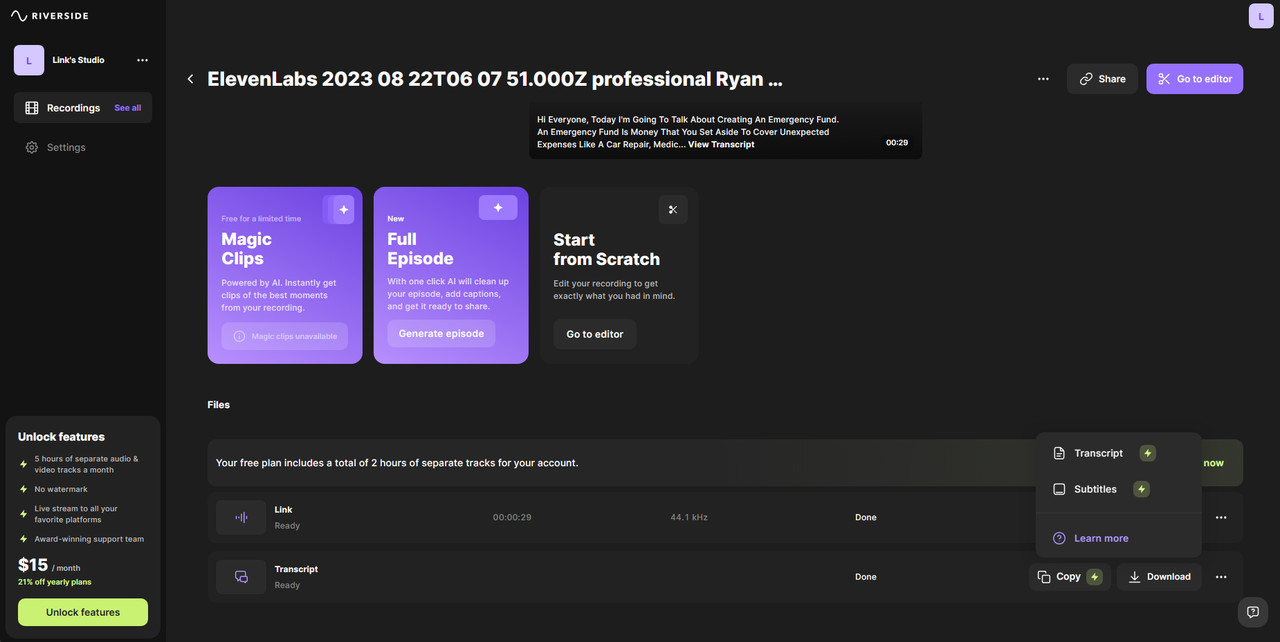The image size is (1280, 642).
Task: Click the 21% off yearly plans text
Action: 55,582
